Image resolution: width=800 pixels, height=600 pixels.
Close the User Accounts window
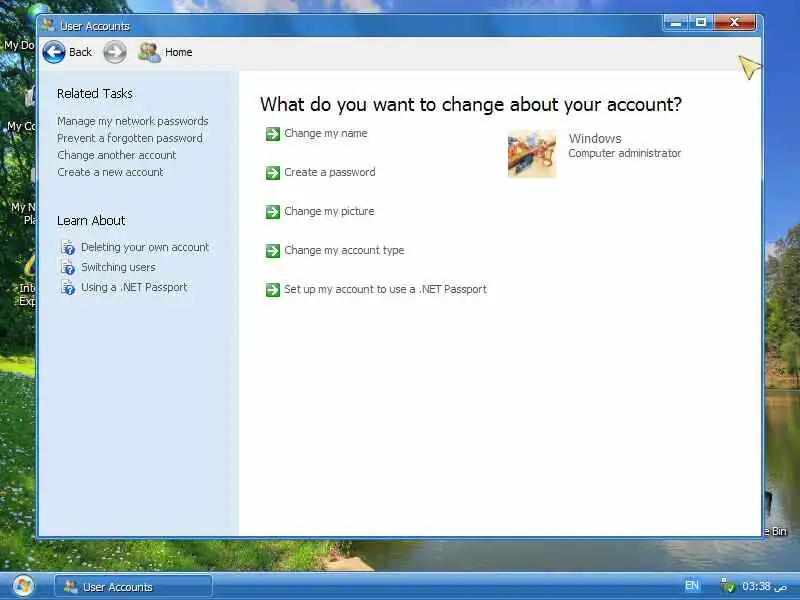(x=734, y=22)
